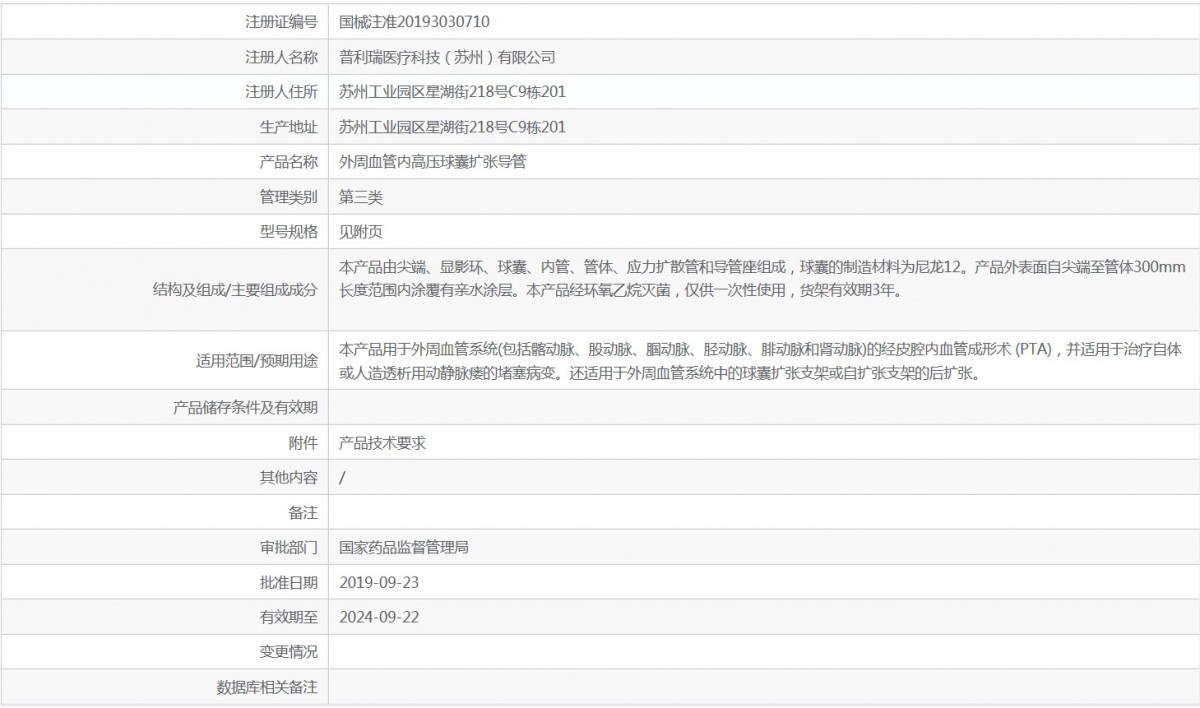Click the label 有效期至
1200x708 pixels.
288,617
